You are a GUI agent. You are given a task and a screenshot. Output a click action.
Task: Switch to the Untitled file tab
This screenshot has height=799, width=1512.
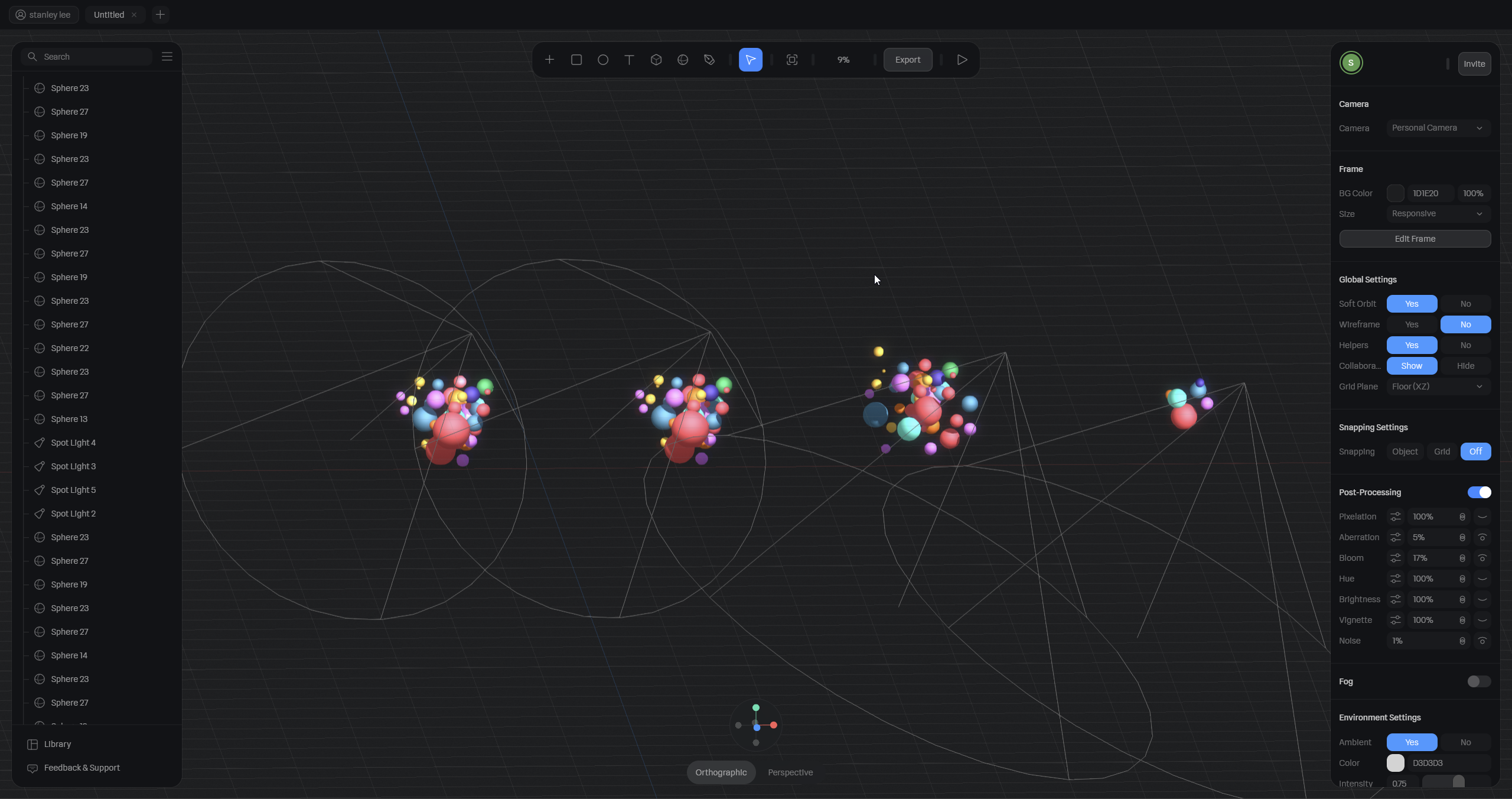(x=109, y=15)
